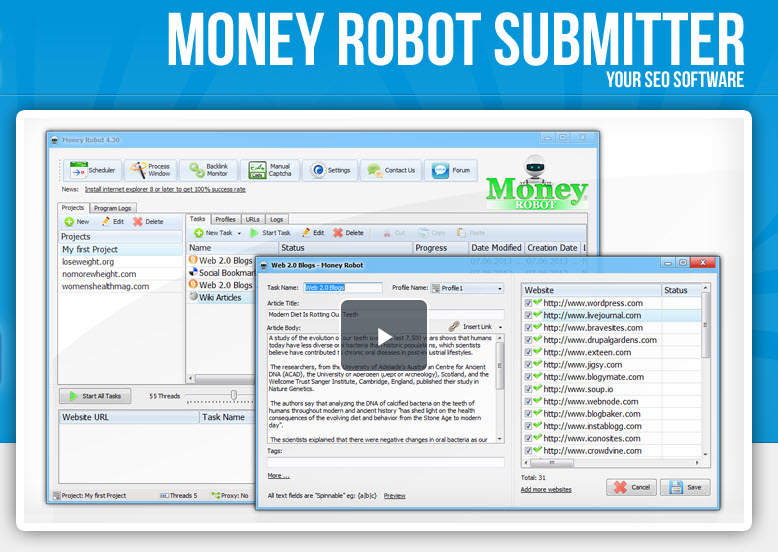Switch to the Projects tab

73,208
